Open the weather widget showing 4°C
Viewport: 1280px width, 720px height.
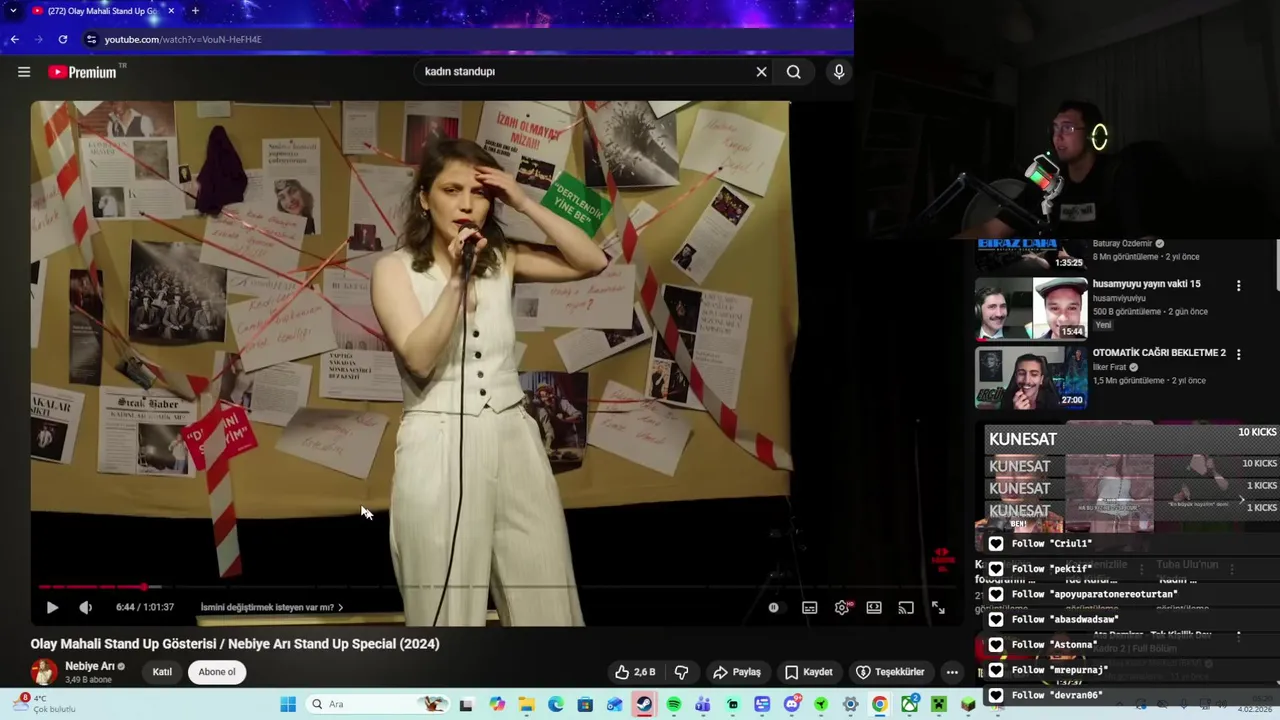[44, 704]
